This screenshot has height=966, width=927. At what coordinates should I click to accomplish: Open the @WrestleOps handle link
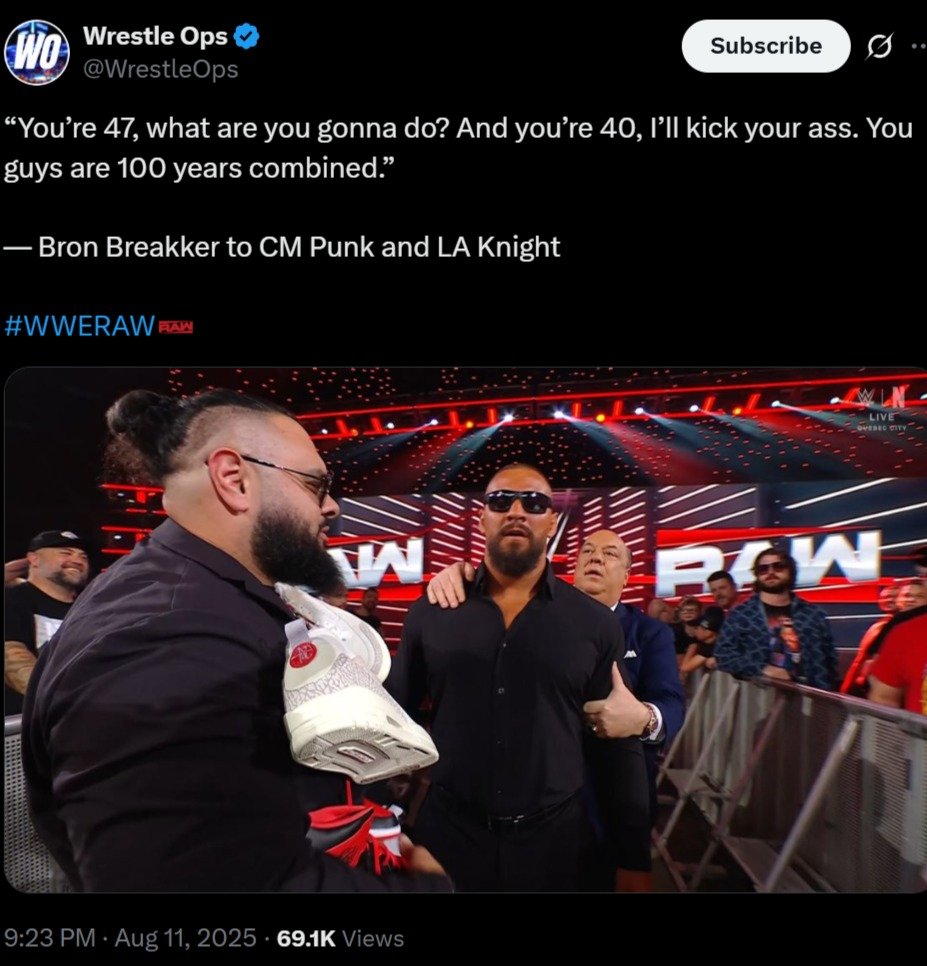coord(160,69)
